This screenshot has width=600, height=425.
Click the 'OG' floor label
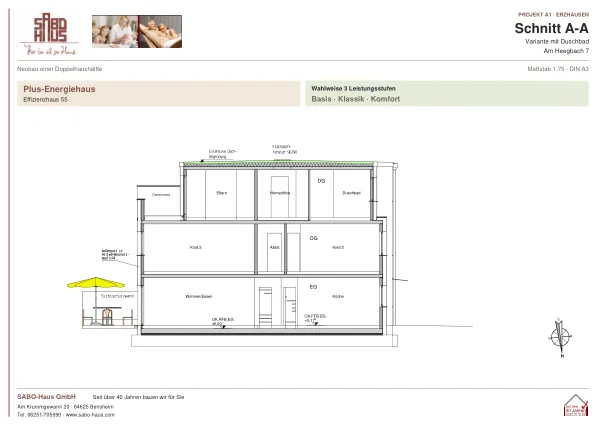pyautogui.click(x=314, y=238)
